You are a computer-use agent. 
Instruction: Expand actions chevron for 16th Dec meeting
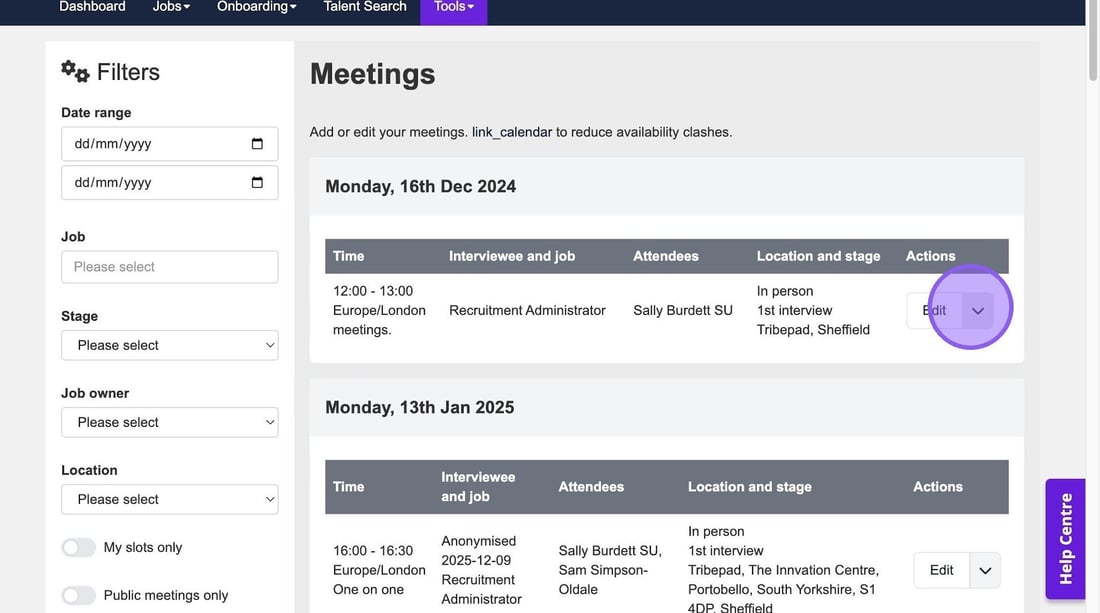[x=978, y=311]
